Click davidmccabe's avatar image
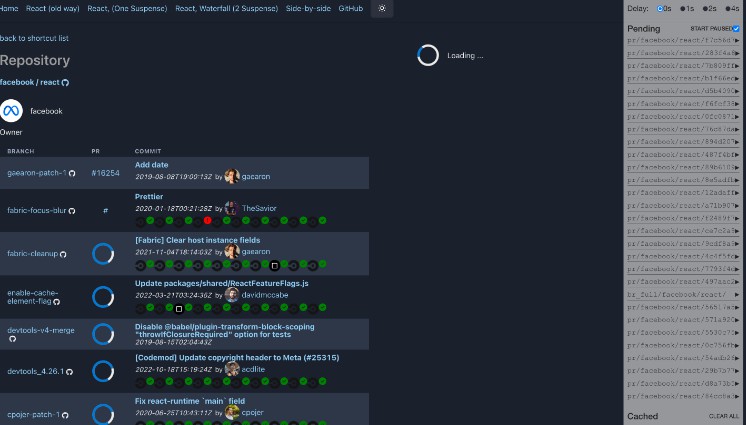This screenshot has height=425, width=746. [232, 295]
